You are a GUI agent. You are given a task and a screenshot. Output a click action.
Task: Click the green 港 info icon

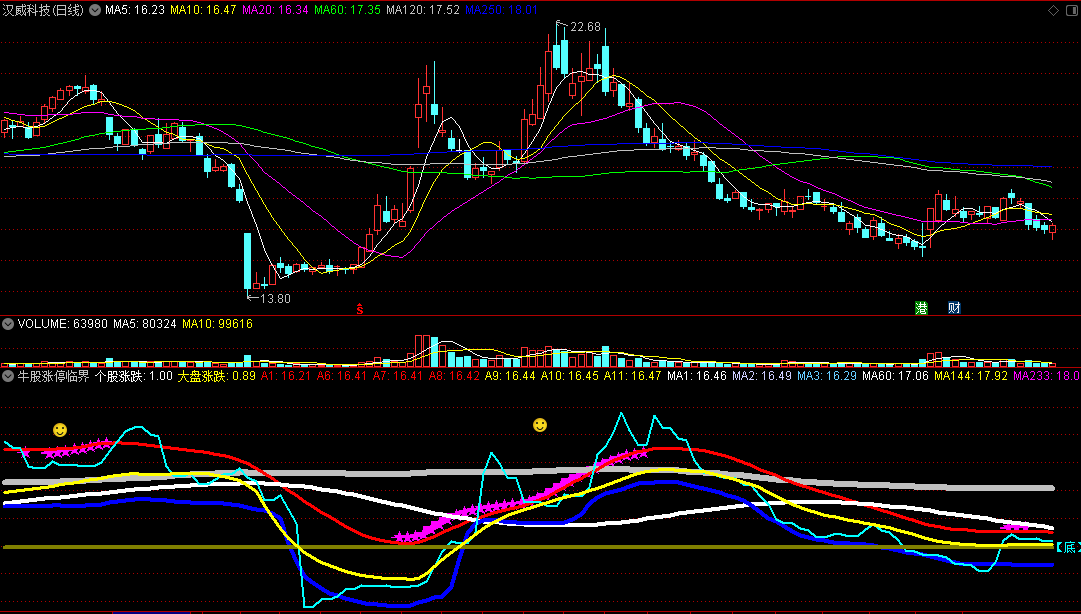pos(922,308)
